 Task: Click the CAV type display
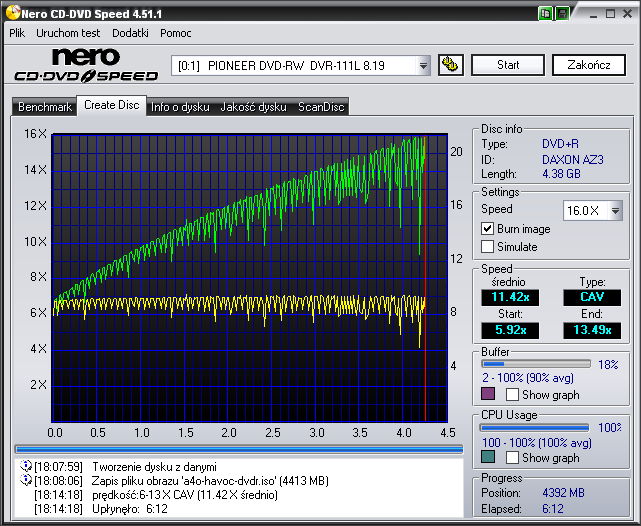592,297
